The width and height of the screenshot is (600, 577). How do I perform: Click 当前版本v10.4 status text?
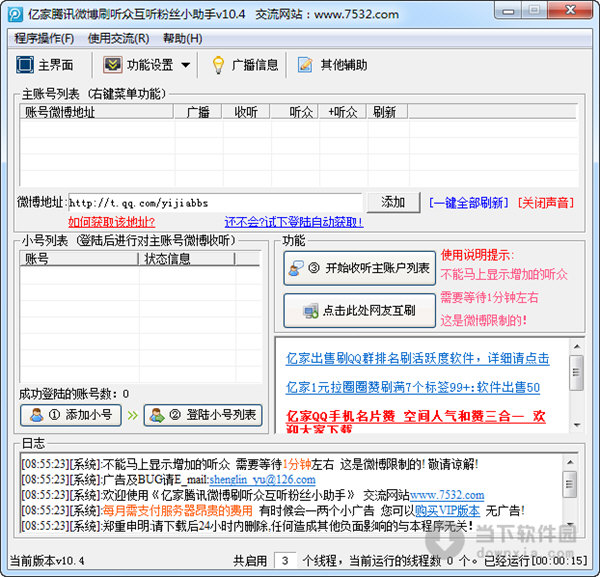point(47,561)
